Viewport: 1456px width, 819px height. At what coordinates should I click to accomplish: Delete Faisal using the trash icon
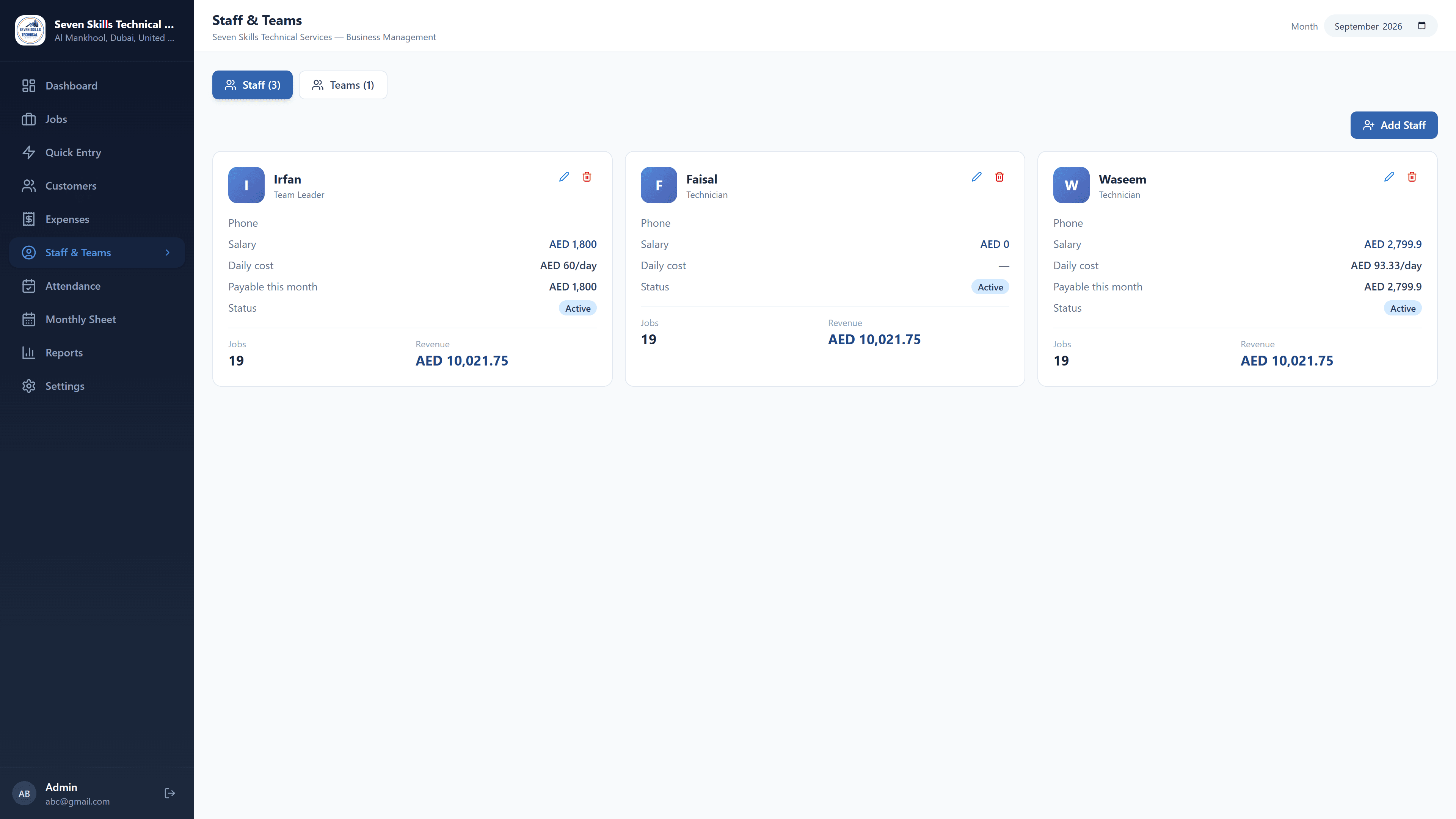coord(999,177)
